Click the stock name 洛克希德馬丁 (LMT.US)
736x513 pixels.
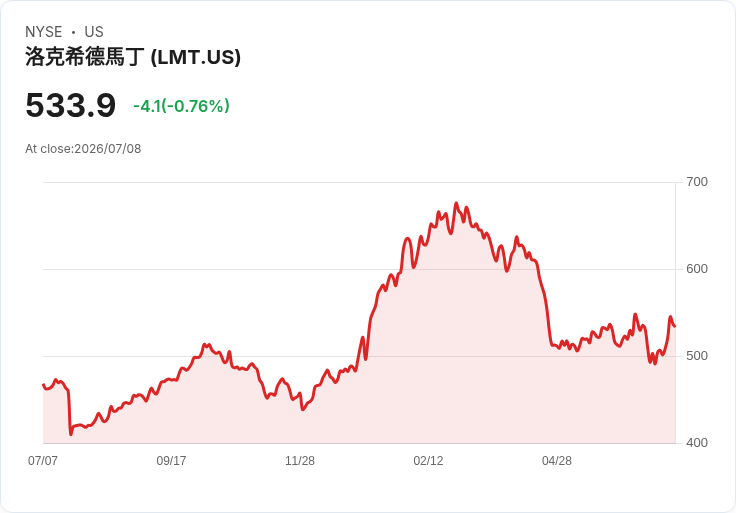pyautogui.click(x=133, y=57)
